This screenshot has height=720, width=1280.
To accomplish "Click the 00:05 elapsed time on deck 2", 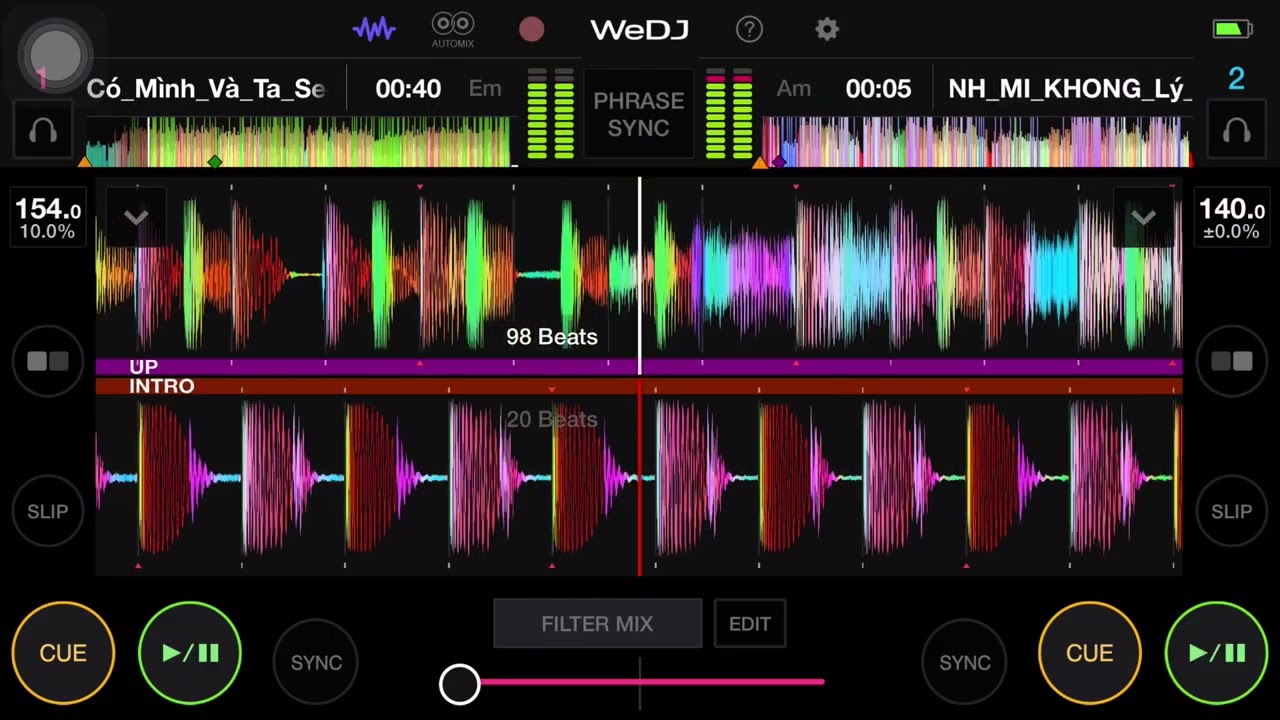I will coord(878,89).
